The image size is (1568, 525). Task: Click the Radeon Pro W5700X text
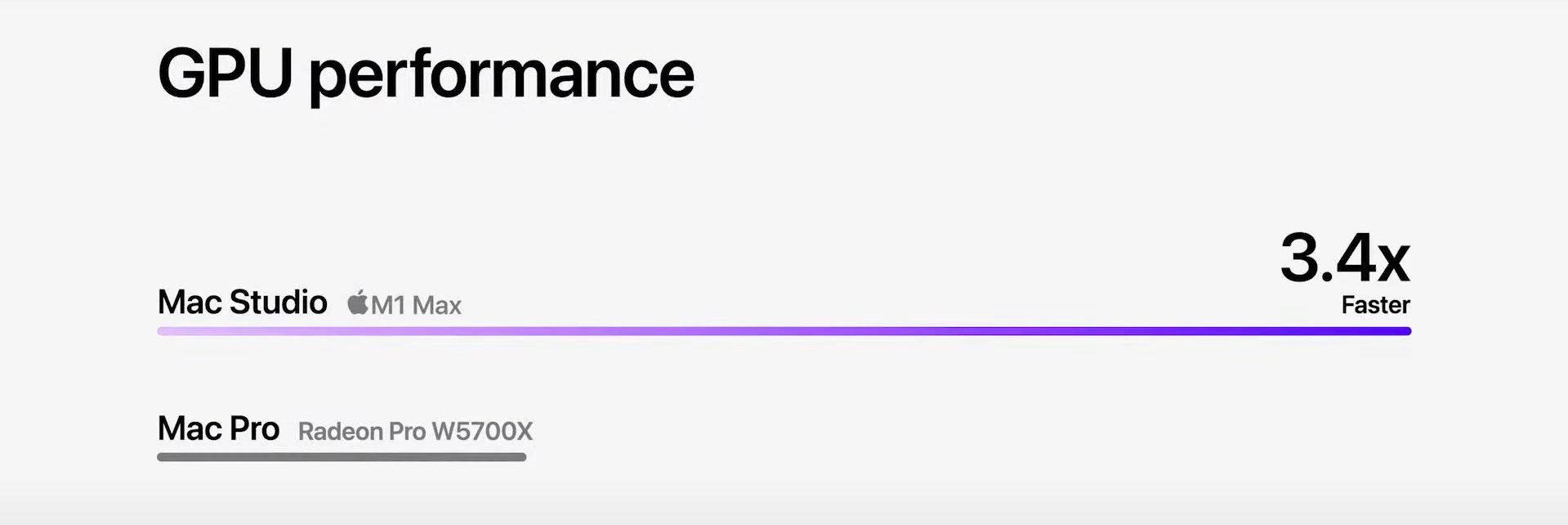click(415, 431)
